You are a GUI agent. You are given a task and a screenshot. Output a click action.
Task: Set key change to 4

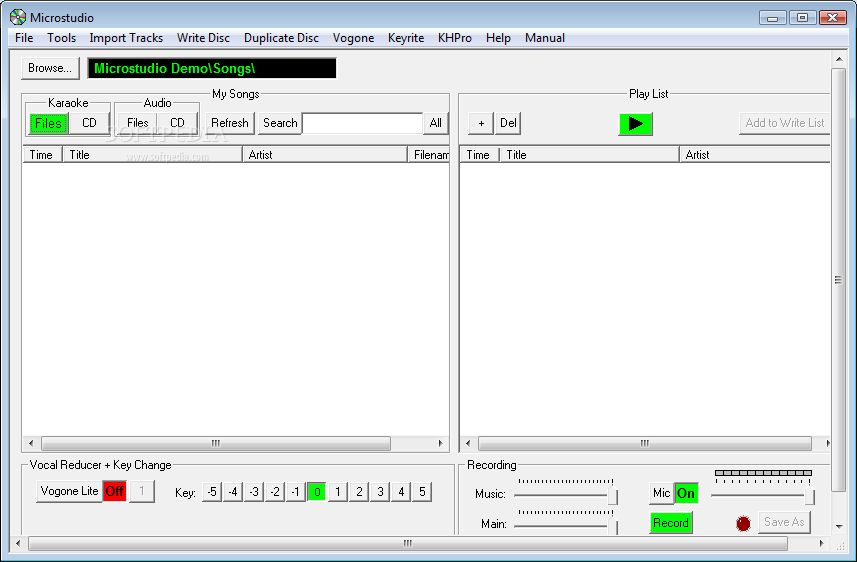click(401, 492)
